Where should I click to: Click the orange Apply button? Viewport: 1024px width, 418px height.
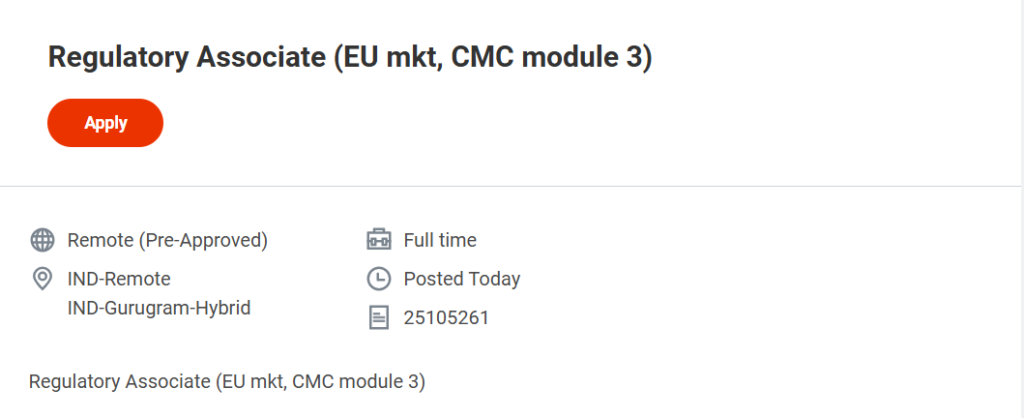click(x=105, y=123)
